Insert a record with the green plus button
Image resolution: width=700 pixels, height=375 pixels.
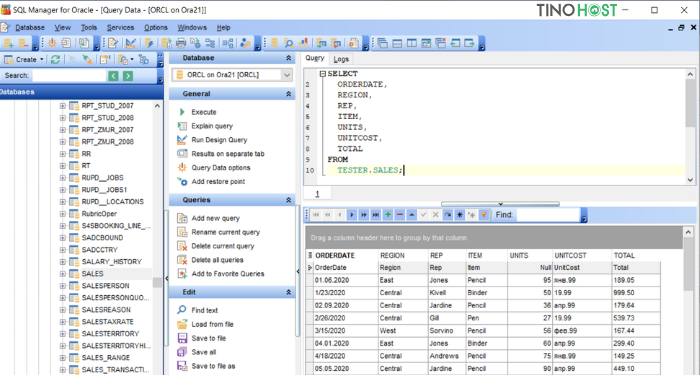click(x=388, y=215)
